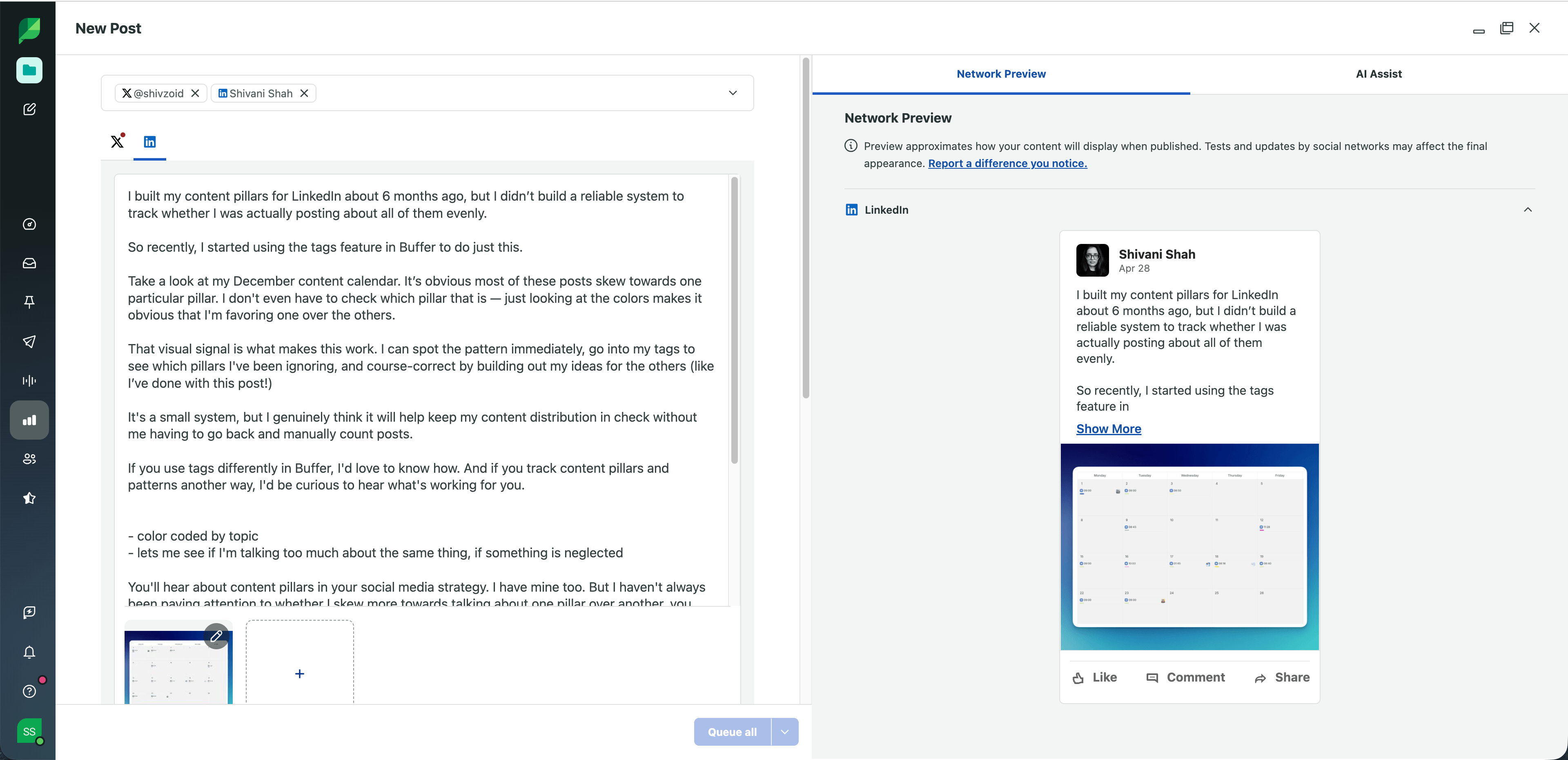Open the people icon in sidebar
The image size is (1568, 760).
29,459
